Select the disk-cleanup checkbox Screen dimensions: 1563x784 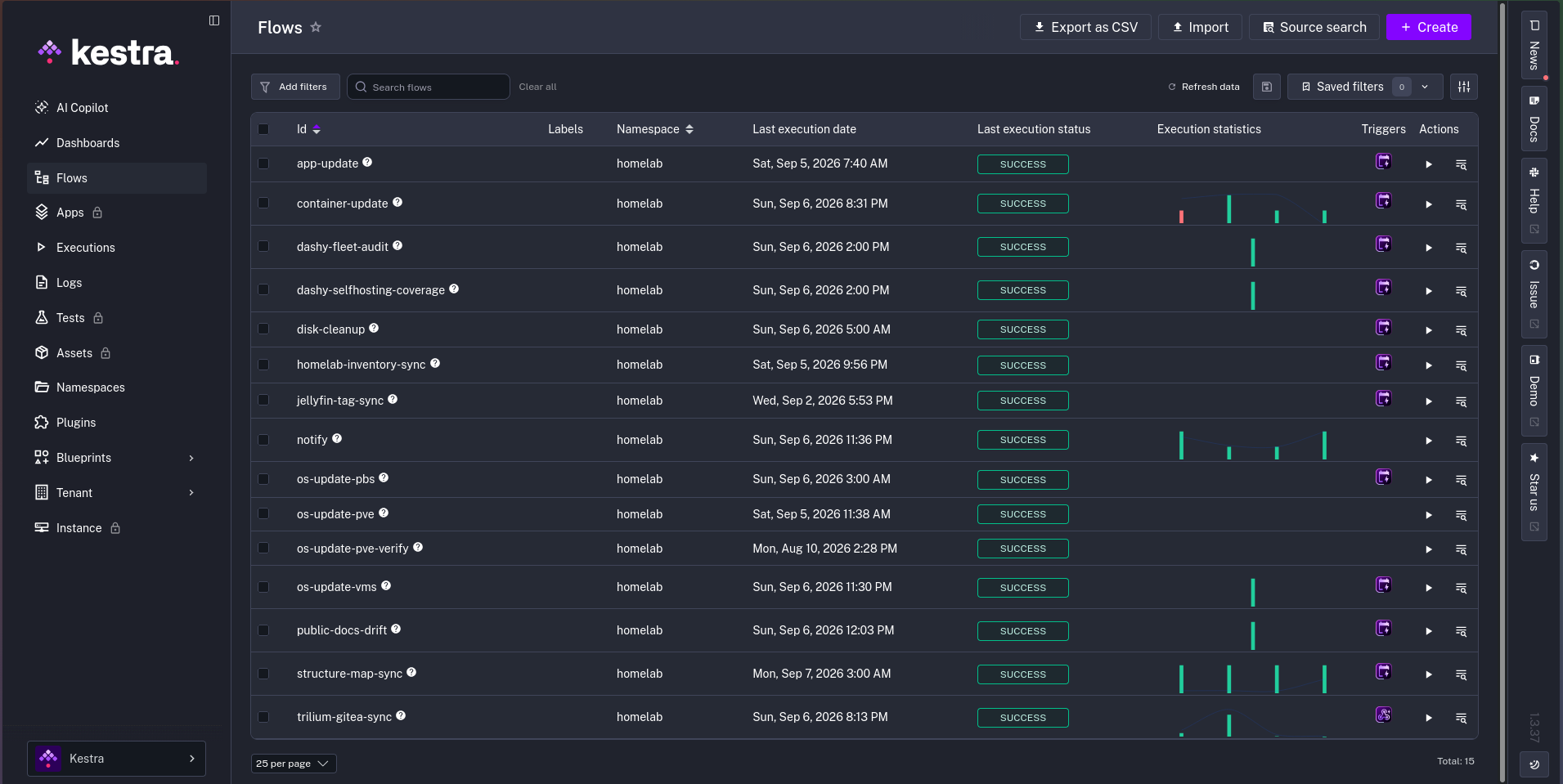263,329
